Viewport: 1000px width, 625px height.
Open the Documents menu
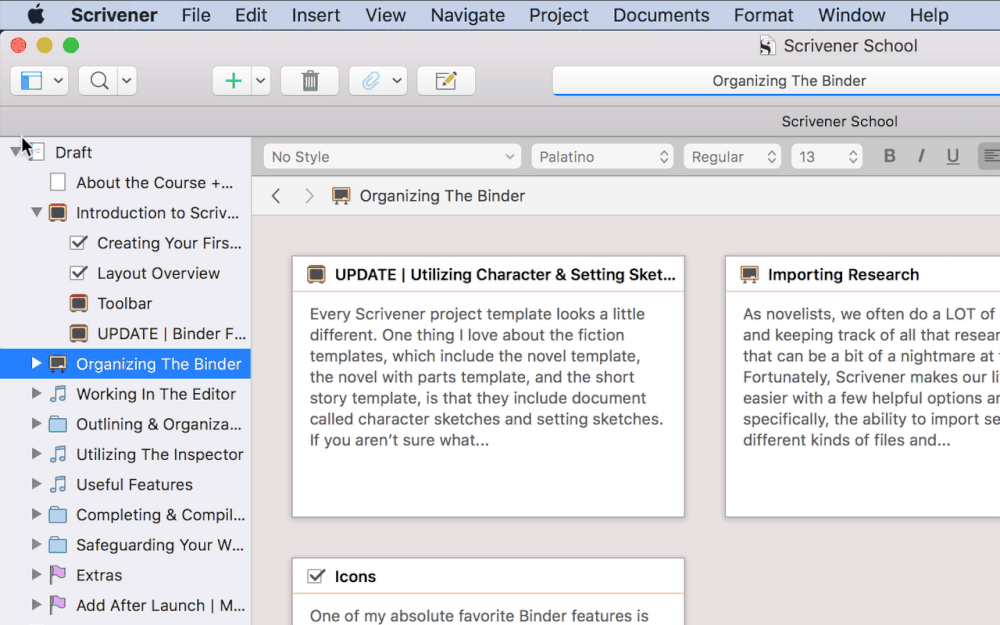(x=661, y=15)
